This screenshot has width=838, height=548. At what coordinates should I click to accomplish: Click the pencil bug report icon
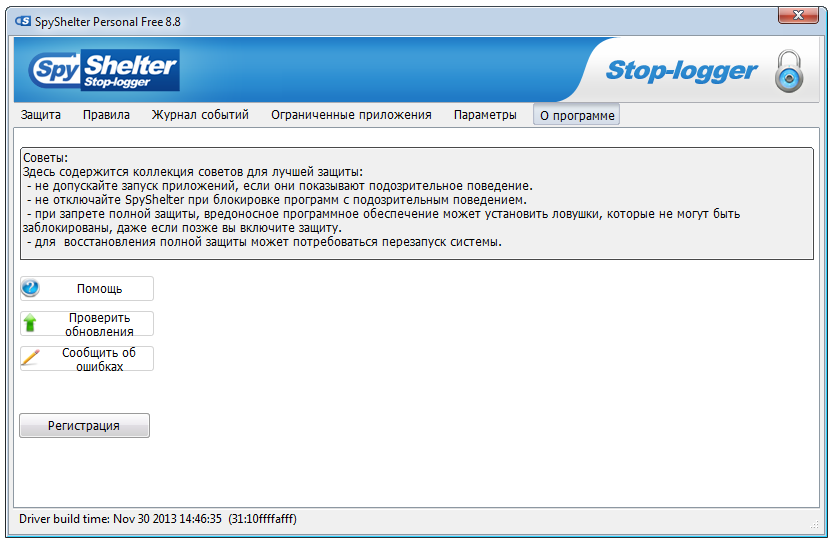[x=30, y=358]
